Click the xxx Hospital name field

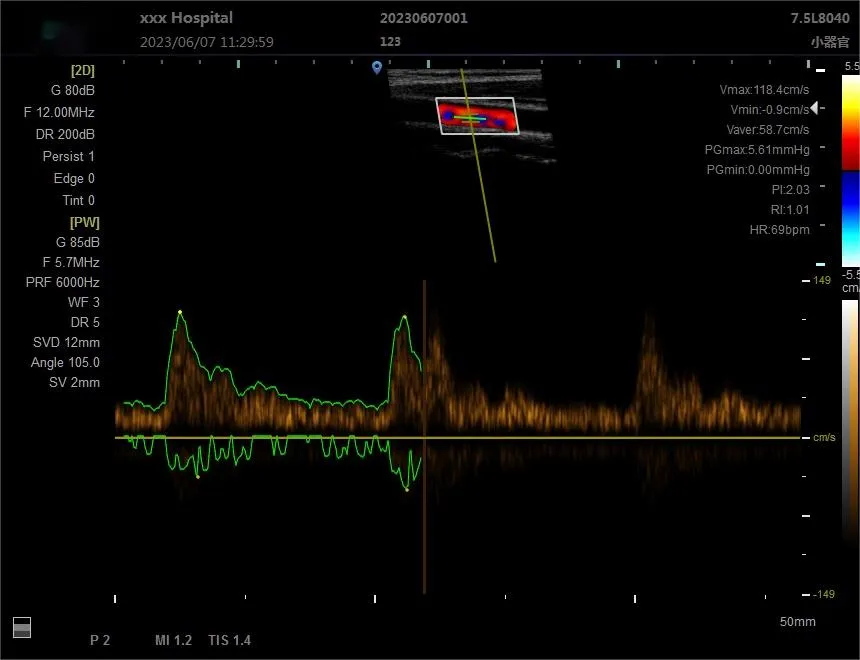pyautogui.click(x=186, y=18)
